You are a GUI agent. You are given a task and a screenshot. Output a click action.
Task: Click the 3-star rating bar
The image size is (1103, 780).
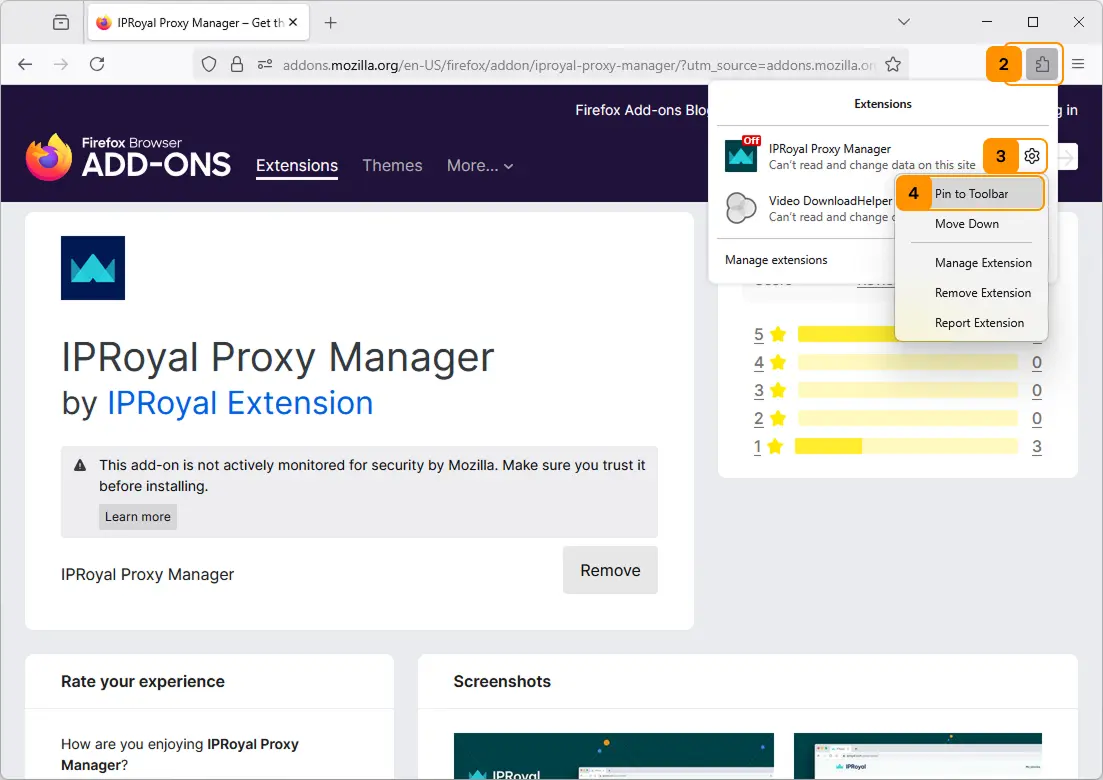pyautogui.click(x=907, y=391)
